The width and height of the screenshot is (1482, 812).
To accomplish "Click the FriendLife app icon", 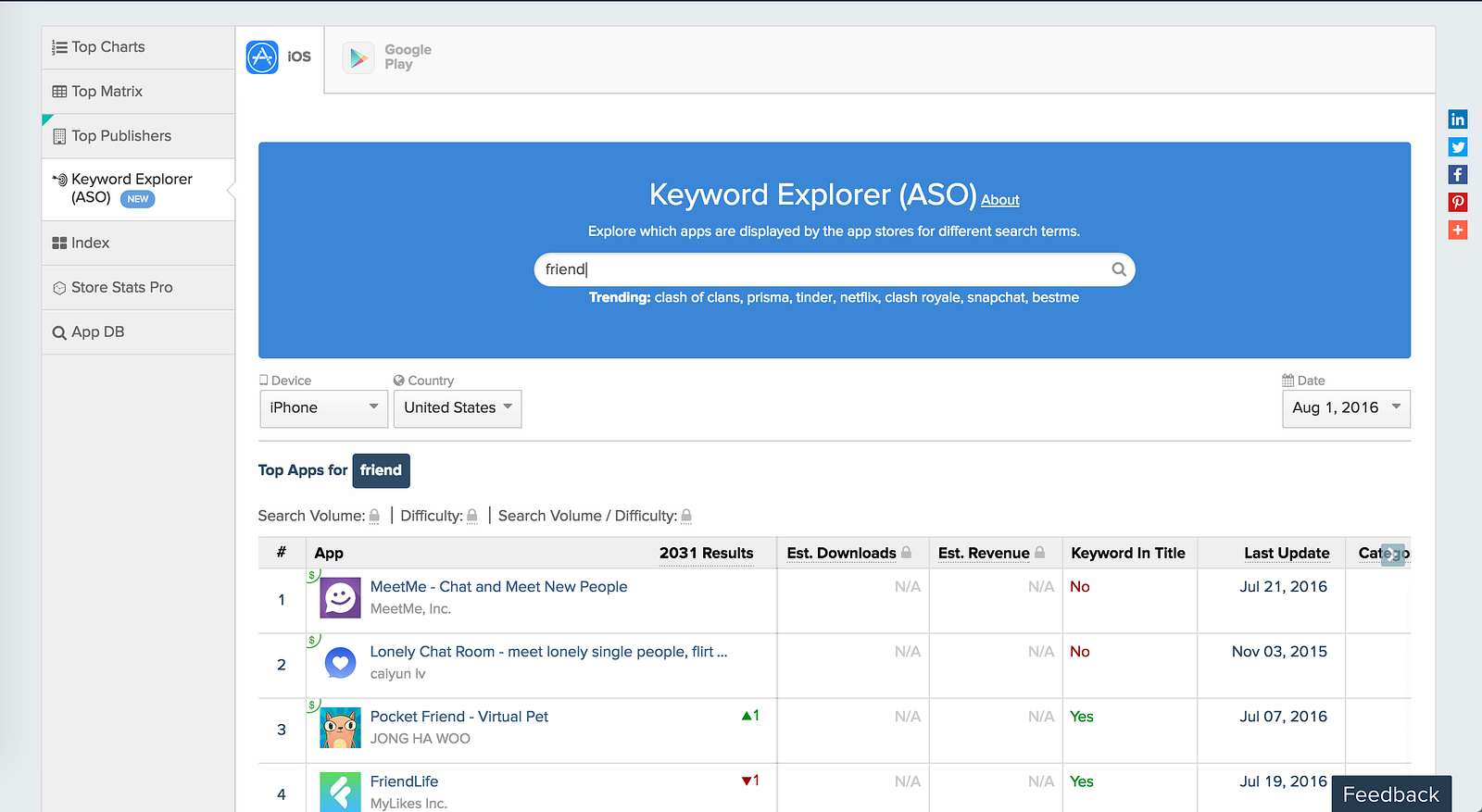I will pyautogui.click(x=340, y=793).
